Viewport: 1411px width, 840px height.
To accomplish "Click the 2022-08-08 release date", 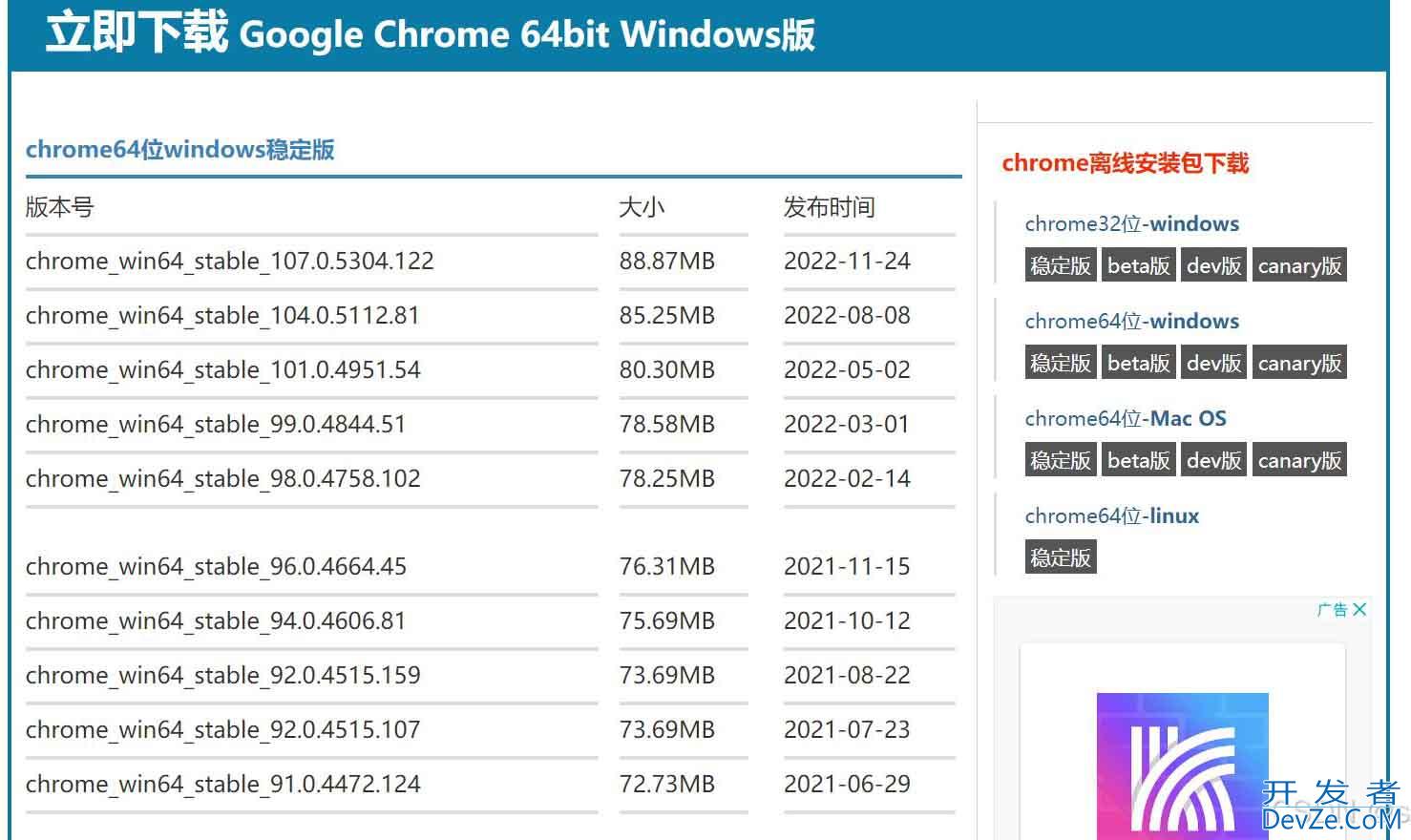I will 847,315.
